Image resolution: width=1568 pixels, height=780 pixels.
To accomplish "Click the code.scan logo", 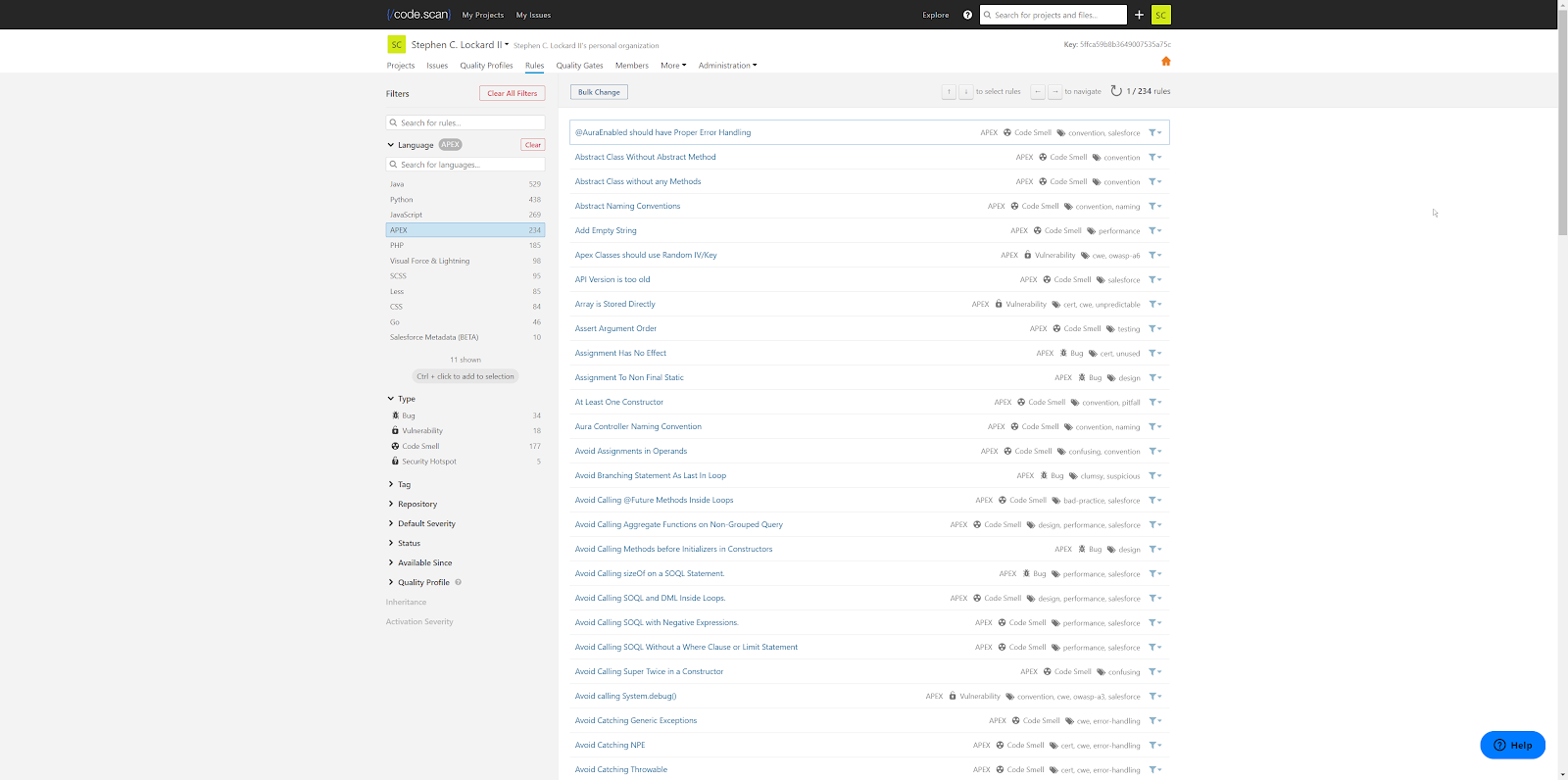I will click(418, 15).
